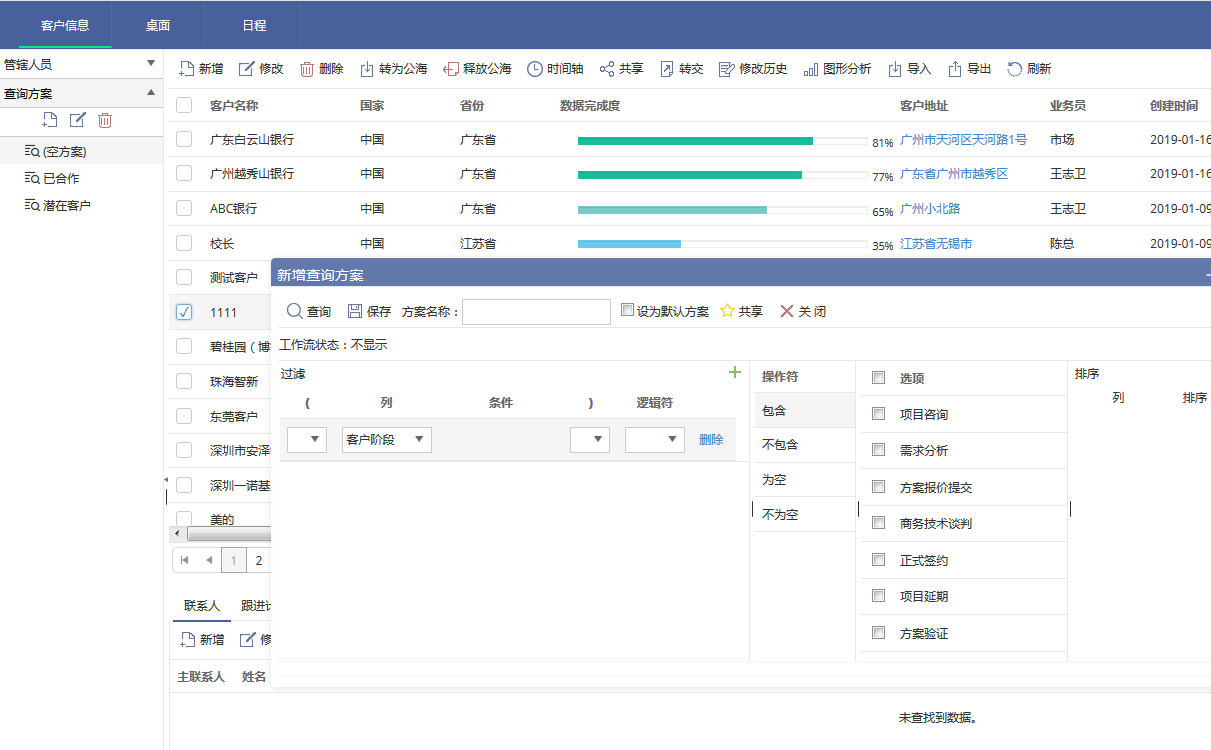This screenshot has width=1211, height=750.
Task: Click the 删除 link in filter row
Action: click(x=710, y=439)
